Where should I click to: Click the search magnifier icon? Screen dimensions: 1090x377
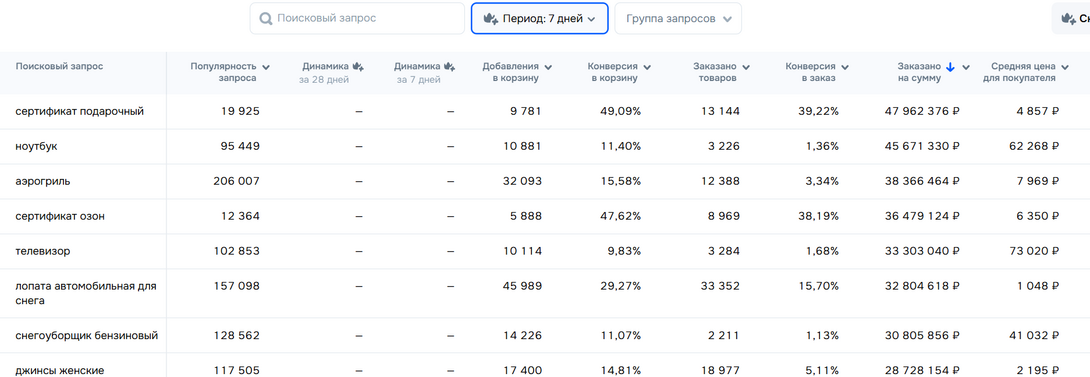(x=266, y=19)
